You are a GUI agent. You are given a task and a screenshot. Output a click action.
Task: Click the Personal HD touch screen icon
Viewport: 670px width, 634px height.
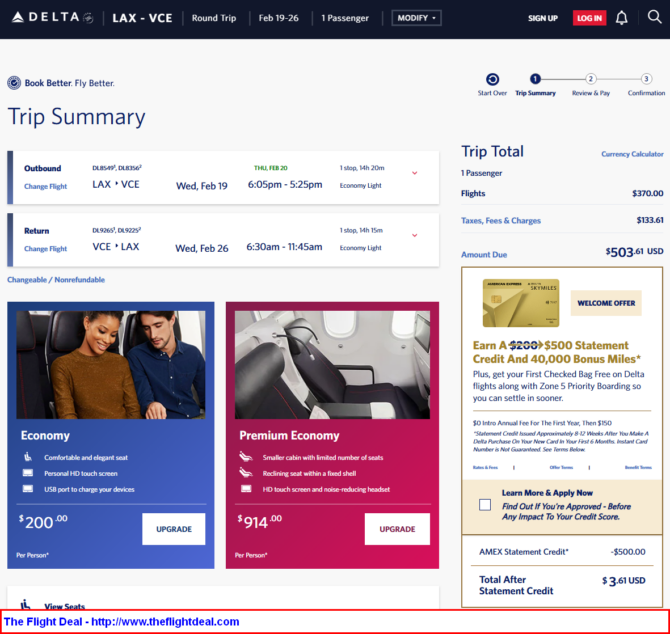[x=28, y=473]
